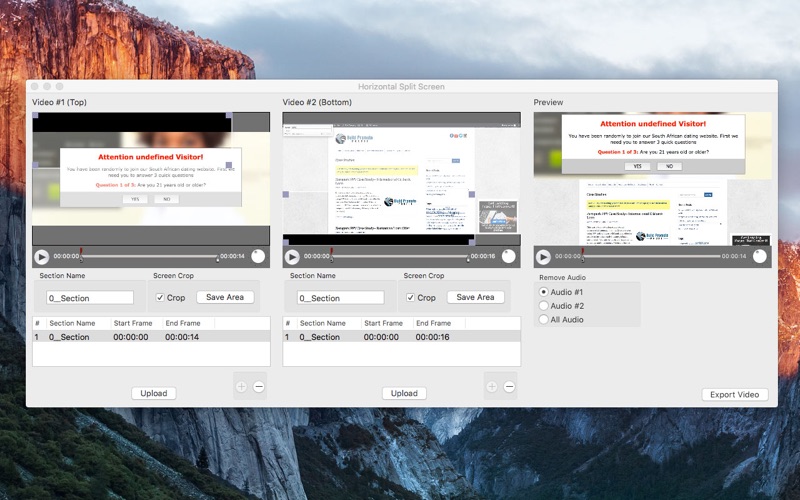
Task: Uncheck the Crop checkbox for Video #1
Action: (160, 297)
